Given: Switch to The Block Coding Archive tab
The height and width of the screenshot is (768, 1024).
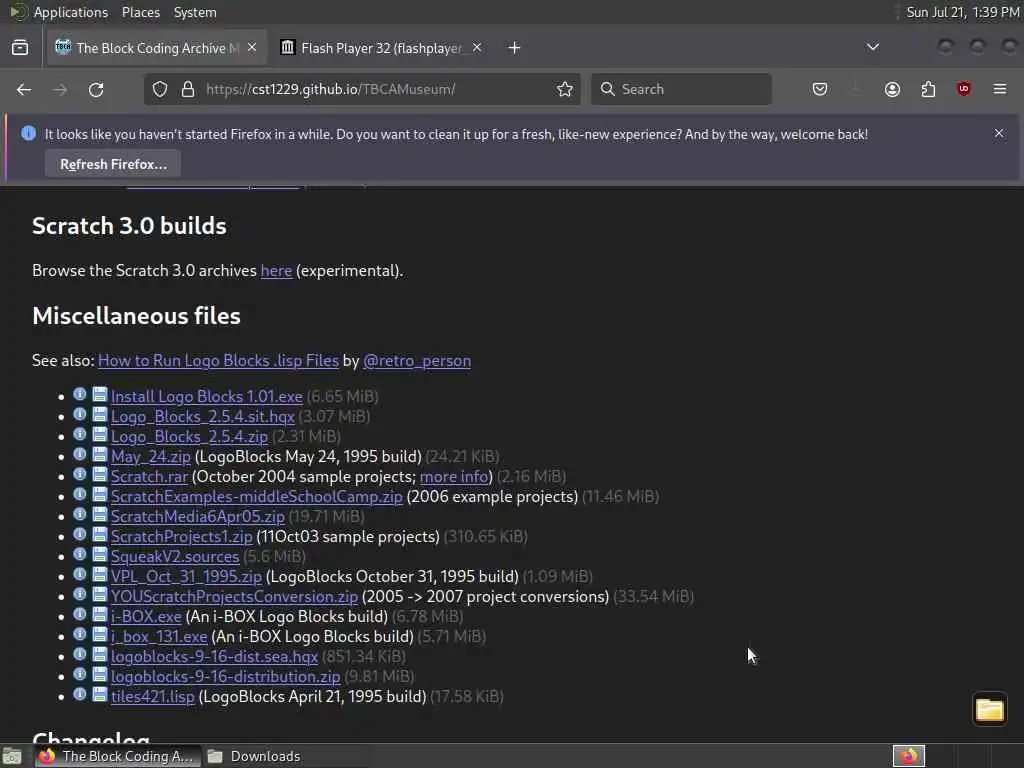Looking at the screenshot, I should click(x=157, y=48).
